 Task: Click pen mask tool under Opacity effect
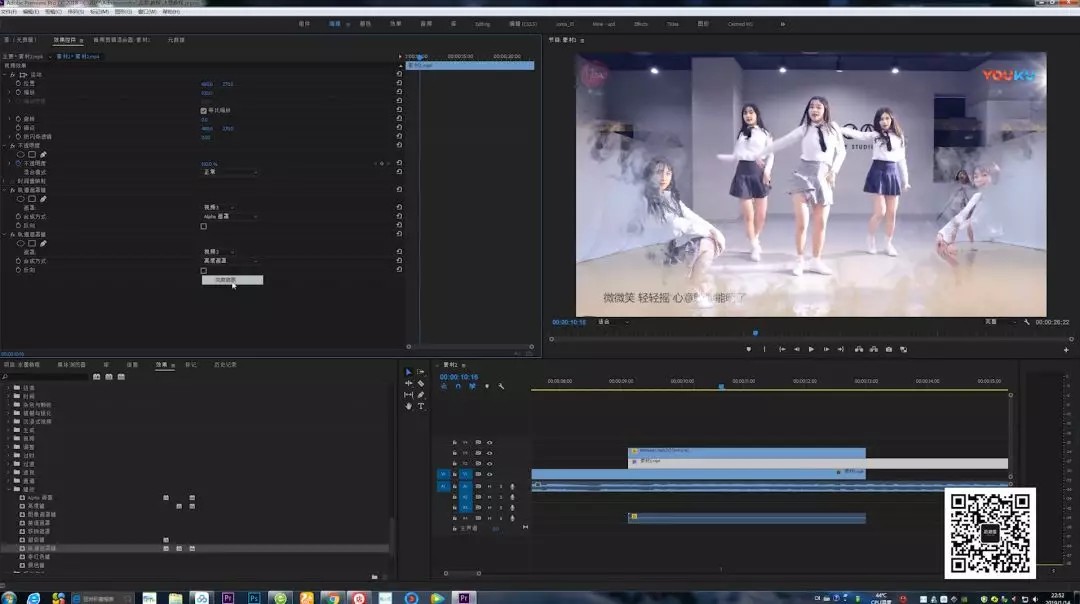click(x=43, y=154)
